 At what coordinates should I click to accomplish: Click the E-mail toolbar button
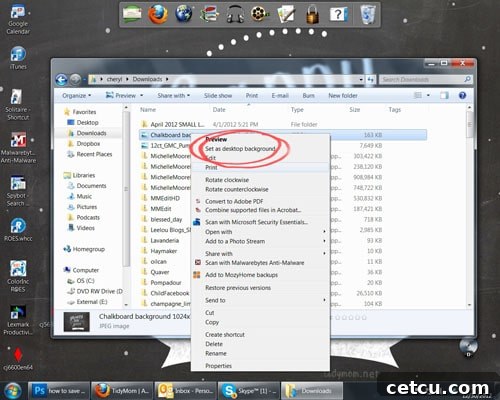point(280,96)
